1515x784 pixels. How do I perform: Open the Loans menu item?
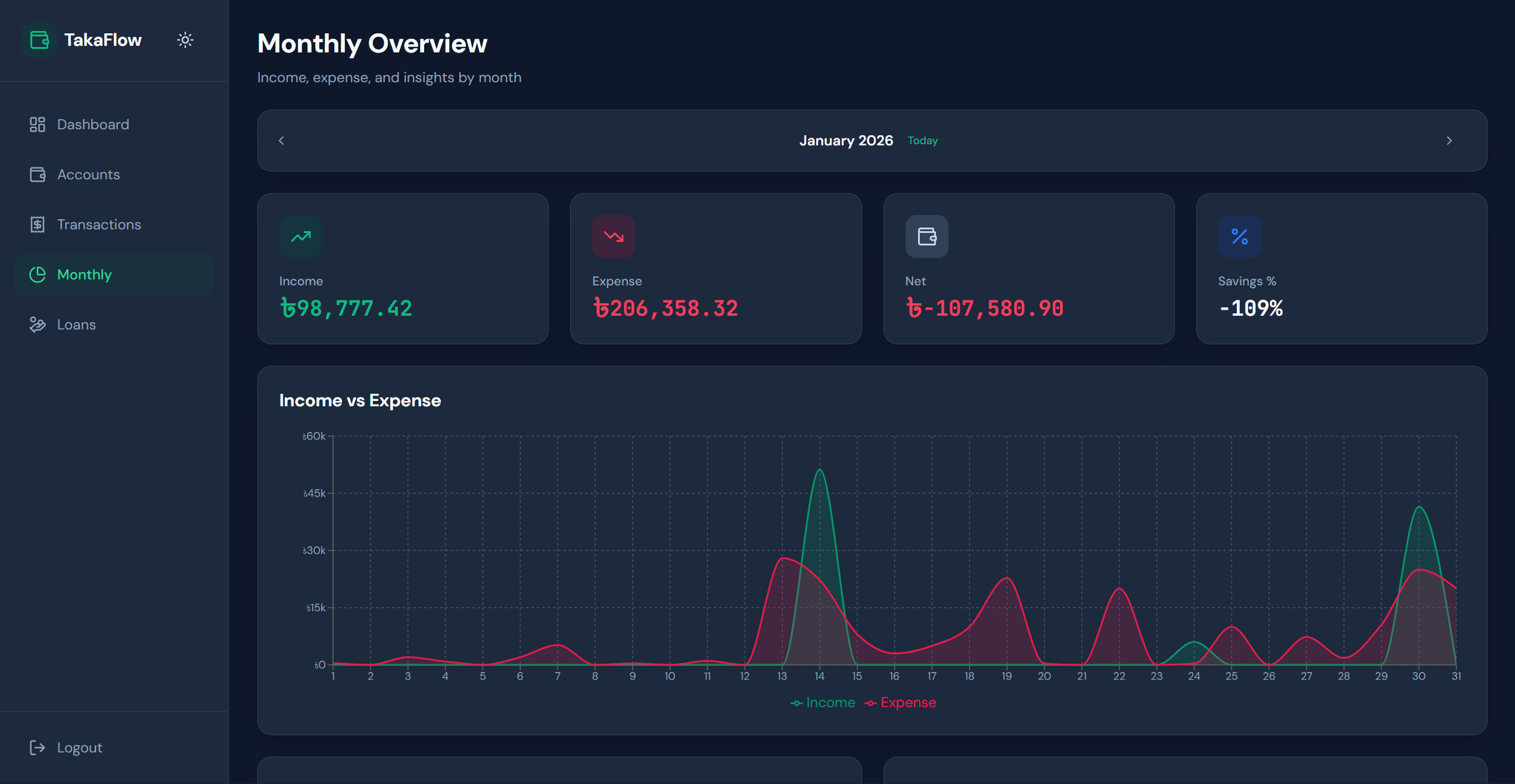tap(76, 325)
